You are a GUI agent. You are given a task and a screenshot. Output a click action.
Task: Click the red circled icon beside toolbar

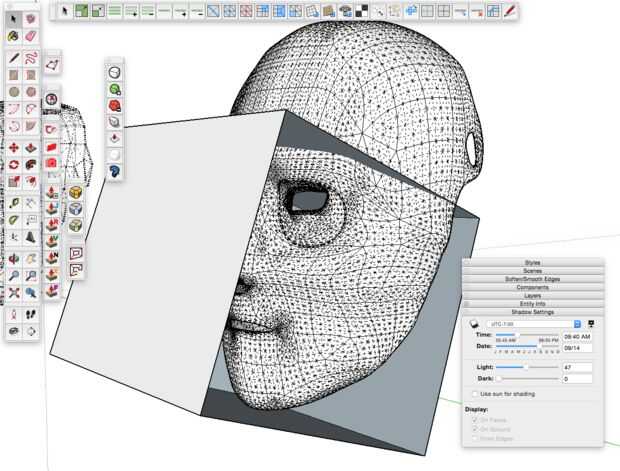point(51,99)
